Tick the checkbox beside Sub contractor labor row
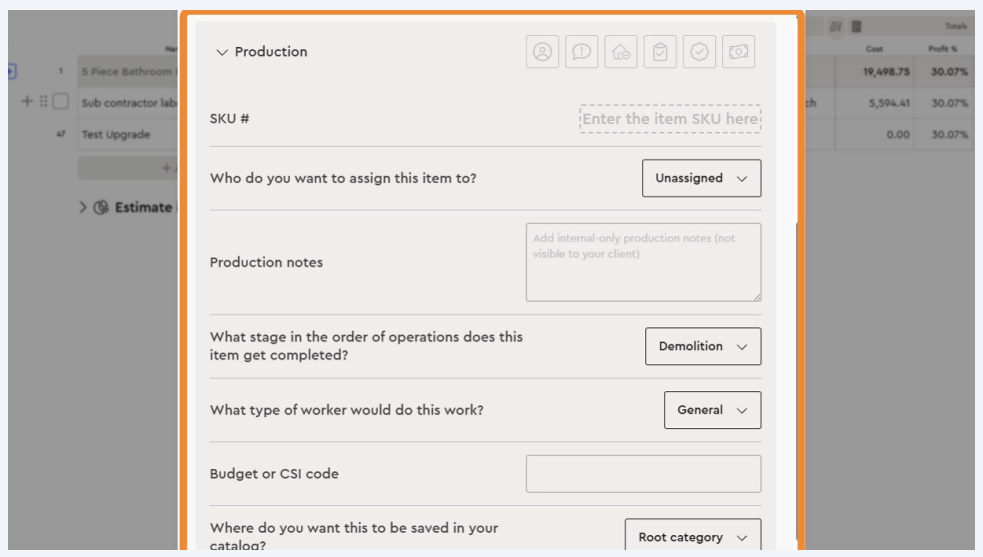The image size is (983, 557). point(60,102)
